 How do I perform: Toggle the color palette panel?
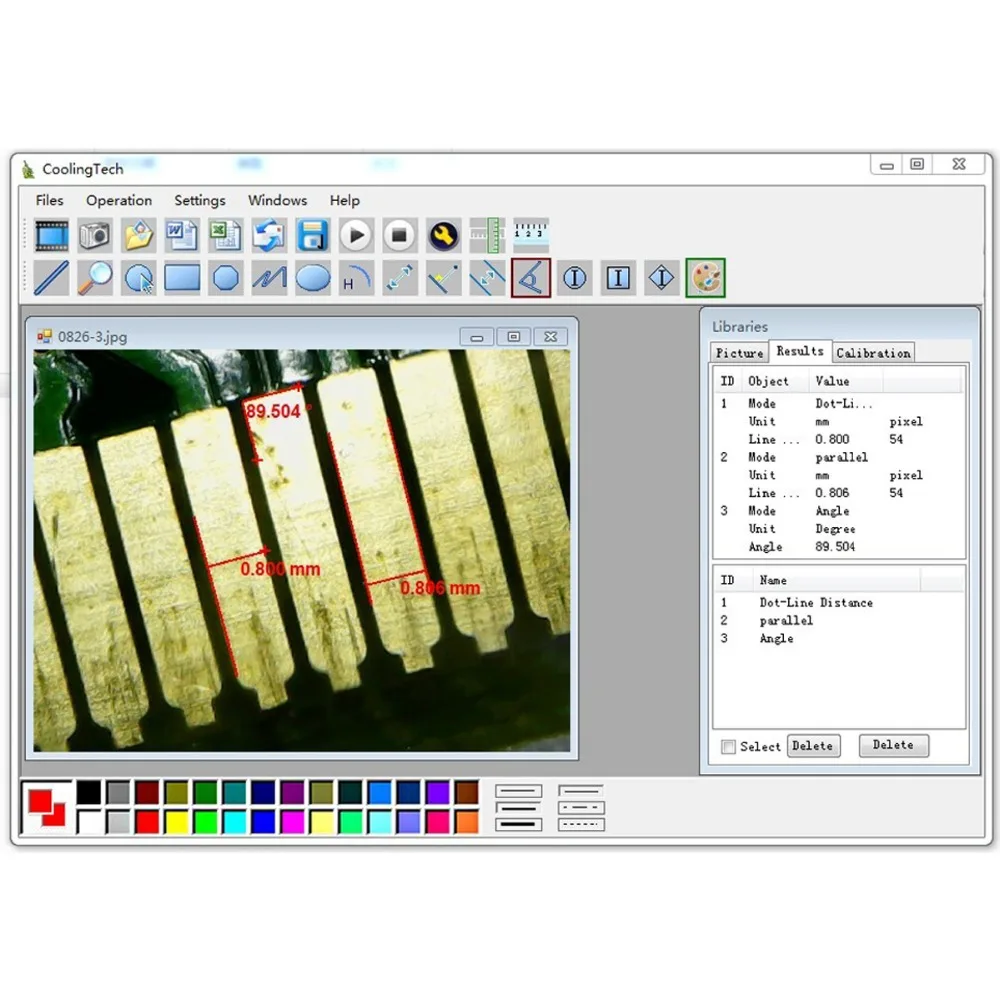click(x=705, y=278)
